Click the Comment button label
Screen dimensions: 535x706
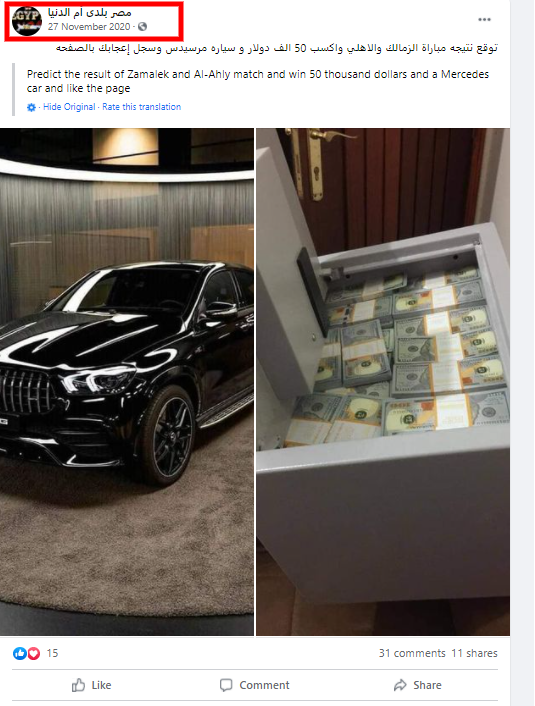(x=264, y=685)
